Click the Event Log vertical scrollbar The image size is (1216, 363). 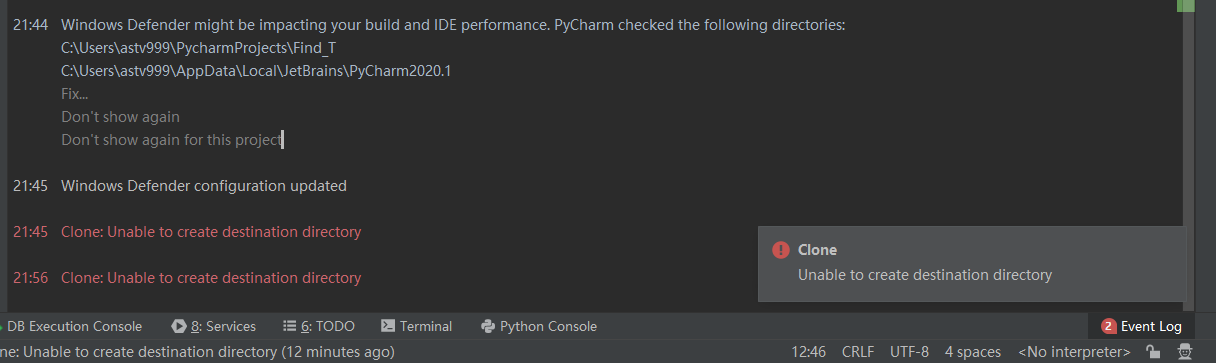point(1188,160)
